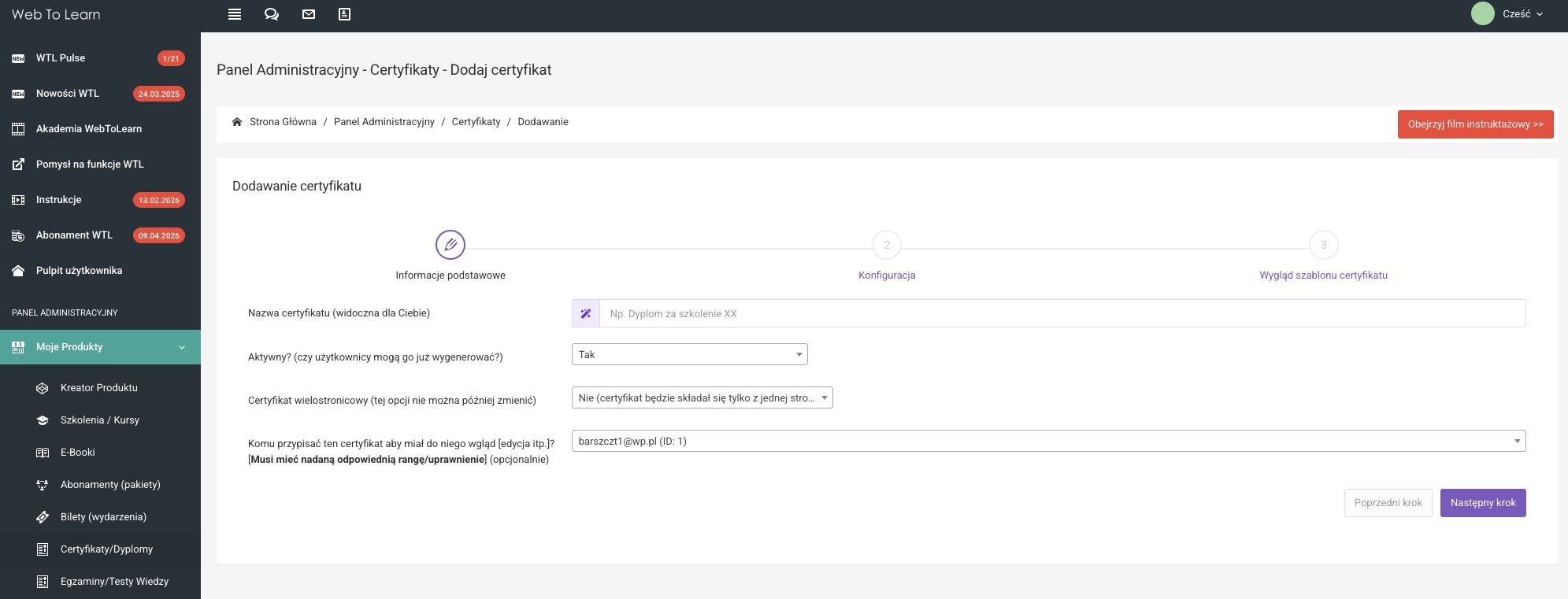This screenshot has width=1568, height=599.
Task: Click the Dodawanie breadcrumb text
Action: [543, 122]
